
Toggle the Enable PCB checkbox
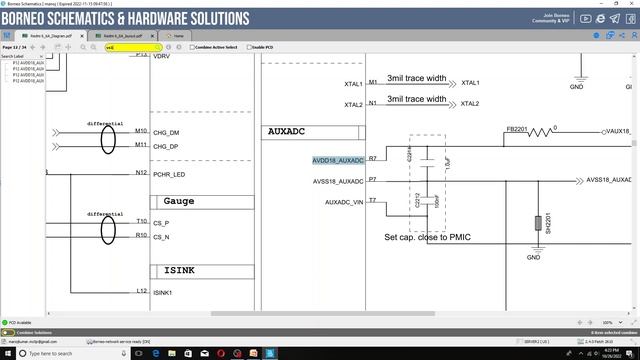pyautogui.click(x=249, y=47)
